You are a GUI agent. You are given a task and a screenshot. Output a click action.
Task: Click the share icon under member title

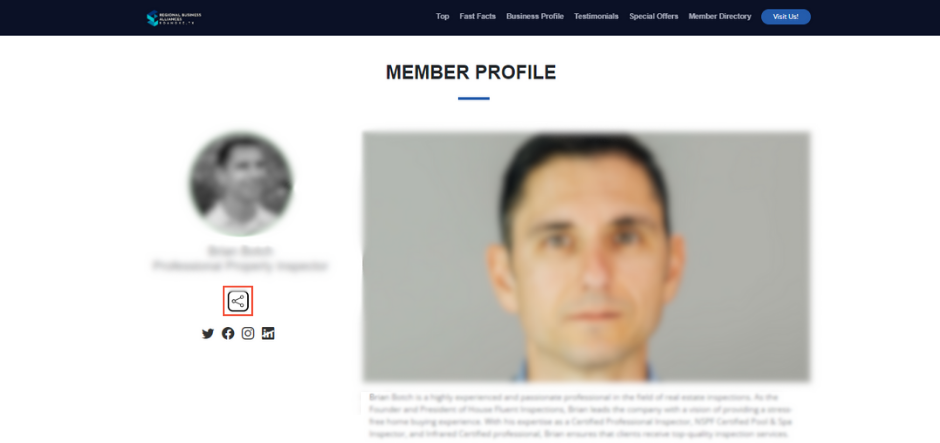point(238,301)
